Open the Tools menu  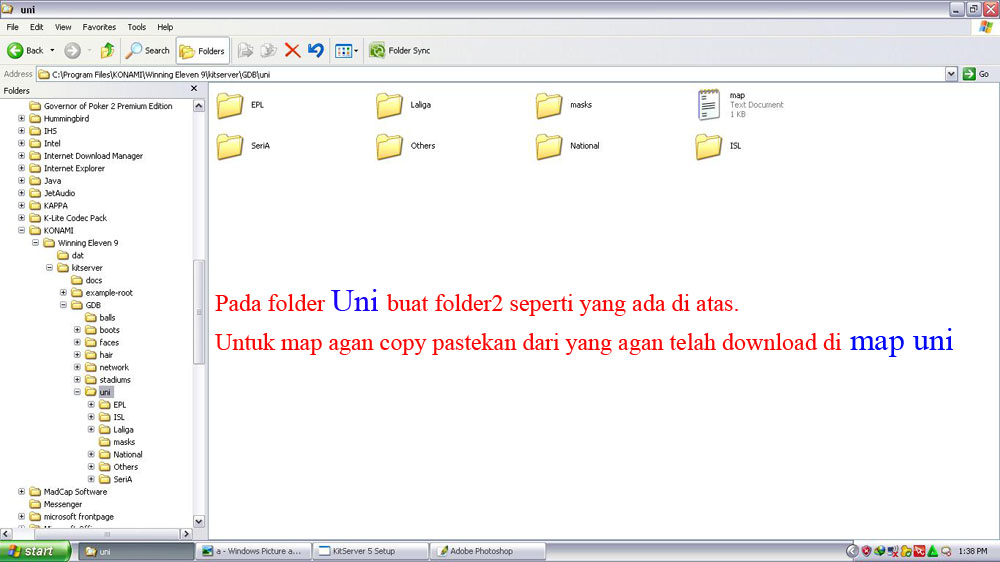[x=136, y=27]
